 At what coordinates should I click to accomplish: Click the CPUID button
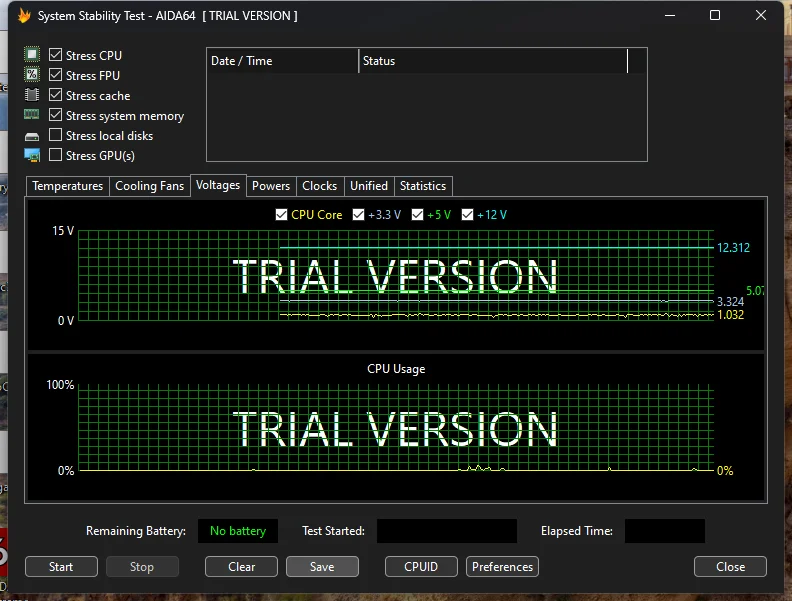coord(421,567)
